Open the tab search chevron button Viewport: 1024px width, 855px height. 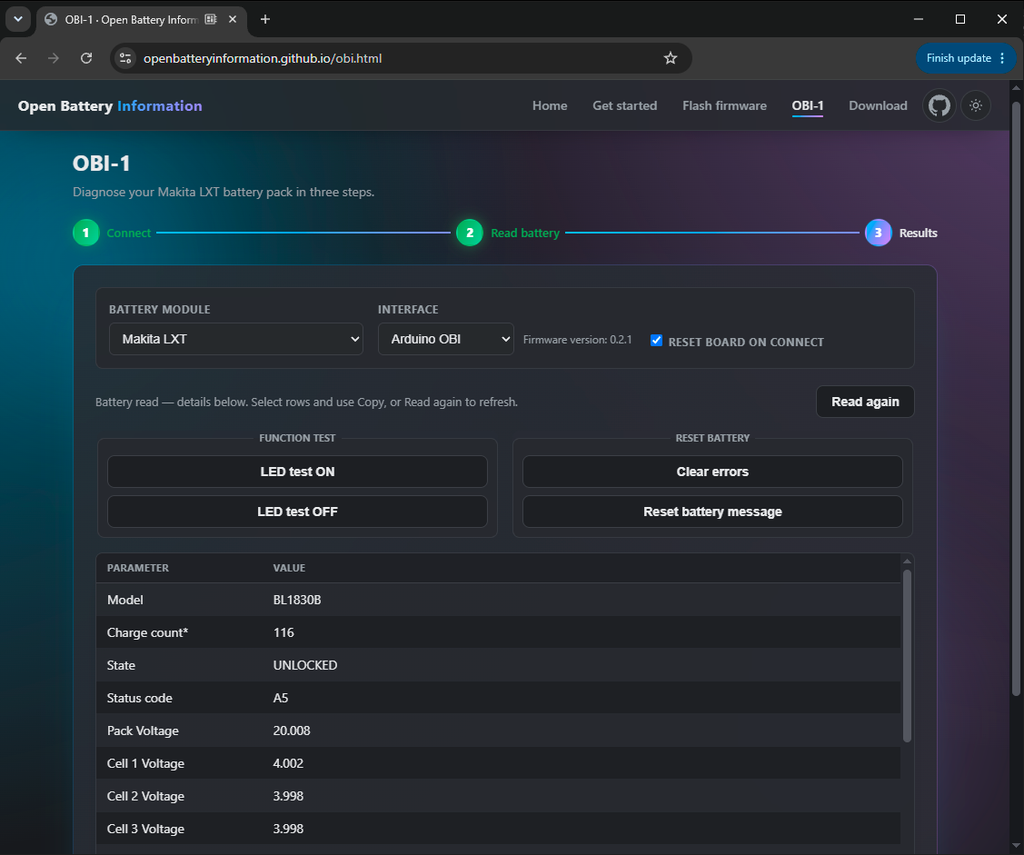(18, 19)
